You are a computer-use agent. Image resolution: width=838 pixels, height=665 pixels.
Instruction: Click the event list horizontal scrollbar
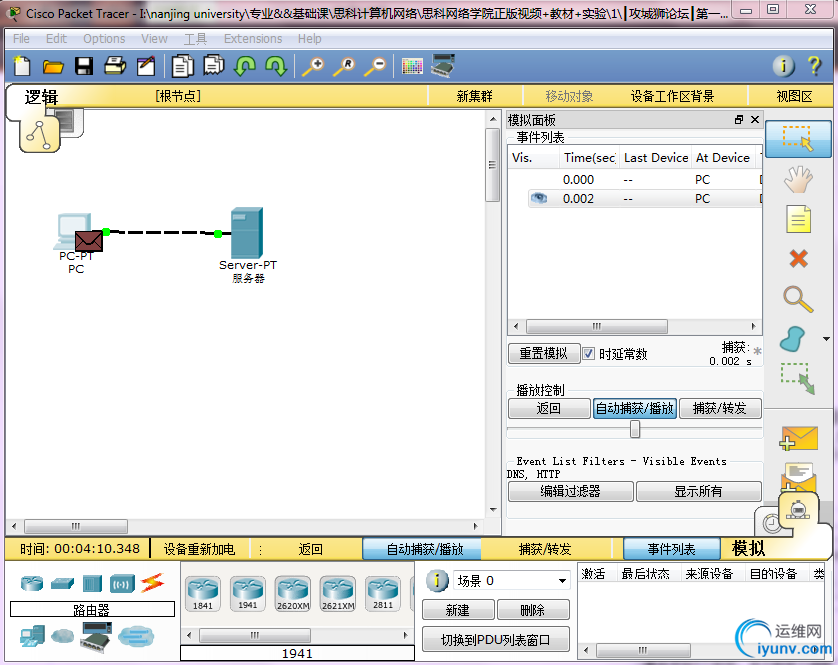[596, 326]
